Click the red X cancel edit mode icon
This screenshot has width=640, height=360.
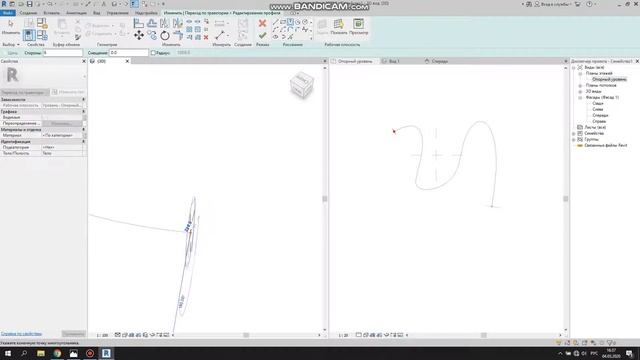(x=262, y=24)
